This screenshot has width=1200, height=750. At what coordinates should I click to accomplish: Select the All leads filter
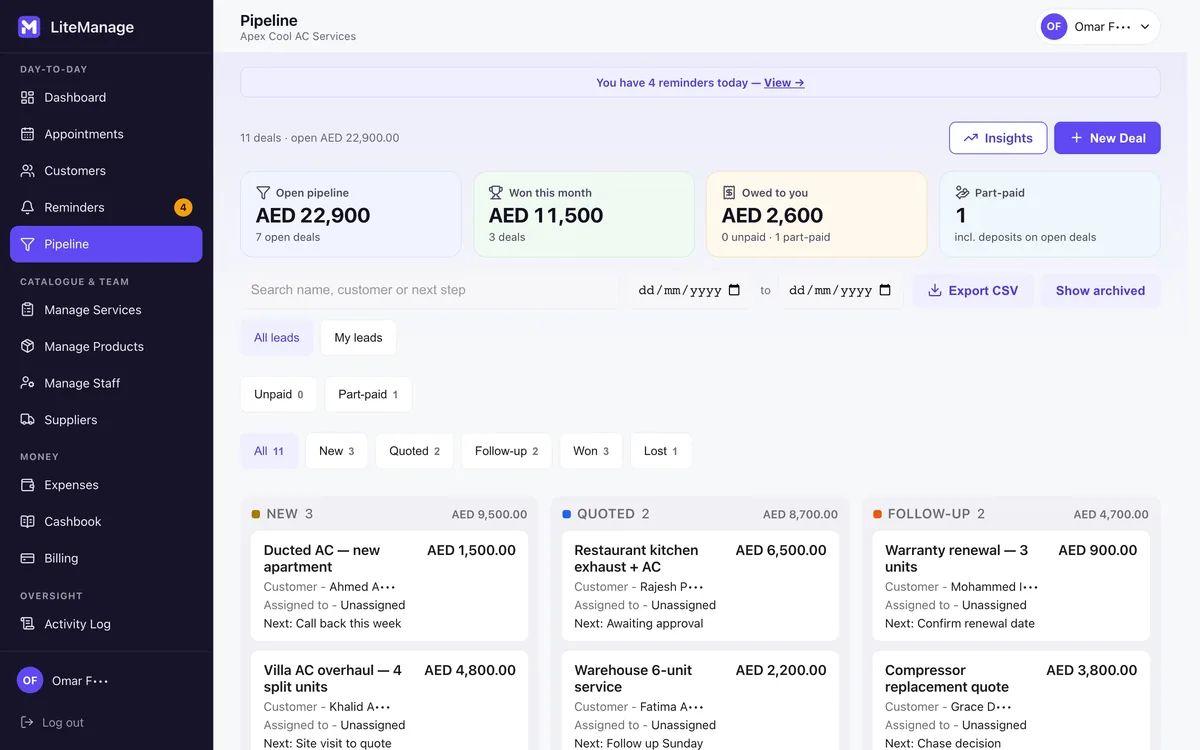[277, 338]
